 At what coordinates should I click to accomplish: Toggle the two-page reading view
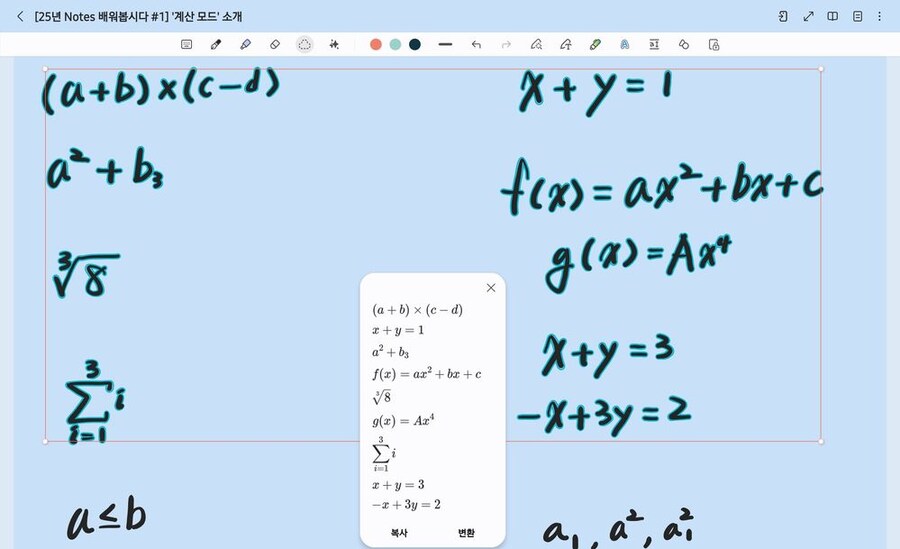(832, 16)
